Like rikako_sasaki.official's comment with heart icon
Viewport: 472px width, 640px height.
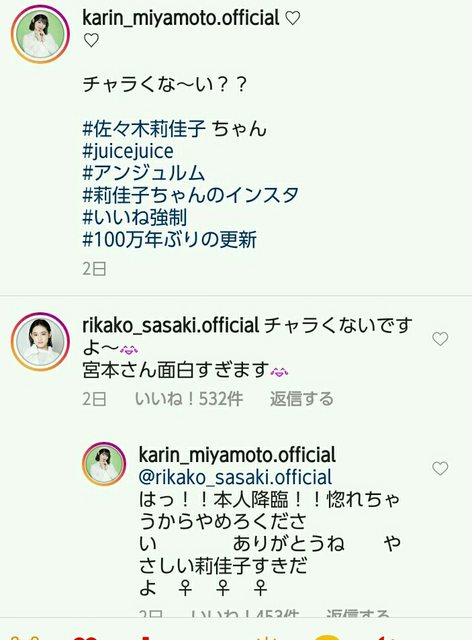(440, 339)
